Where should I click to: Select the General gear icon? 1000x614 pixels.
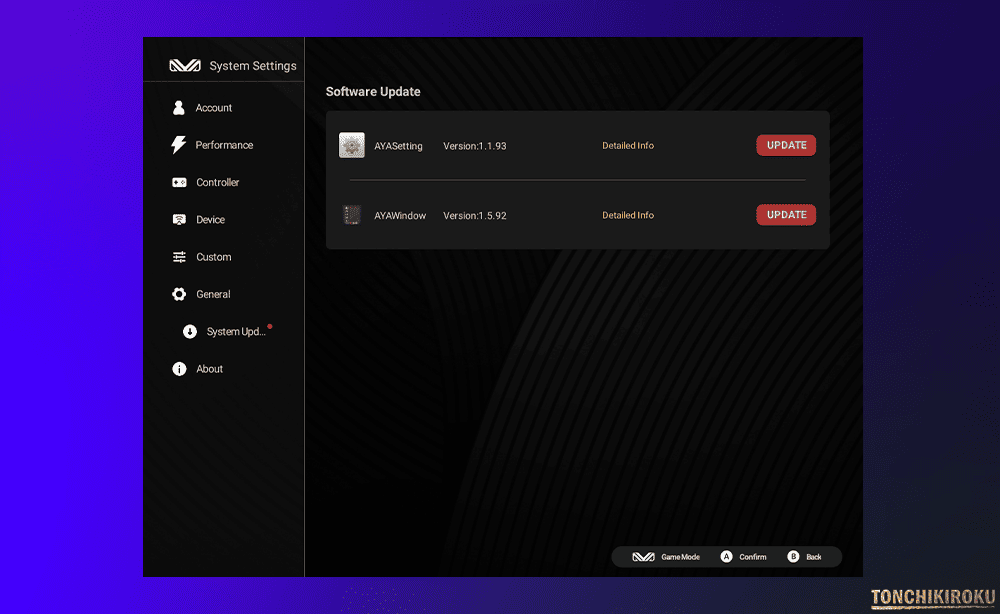click(x=179, y=294)
